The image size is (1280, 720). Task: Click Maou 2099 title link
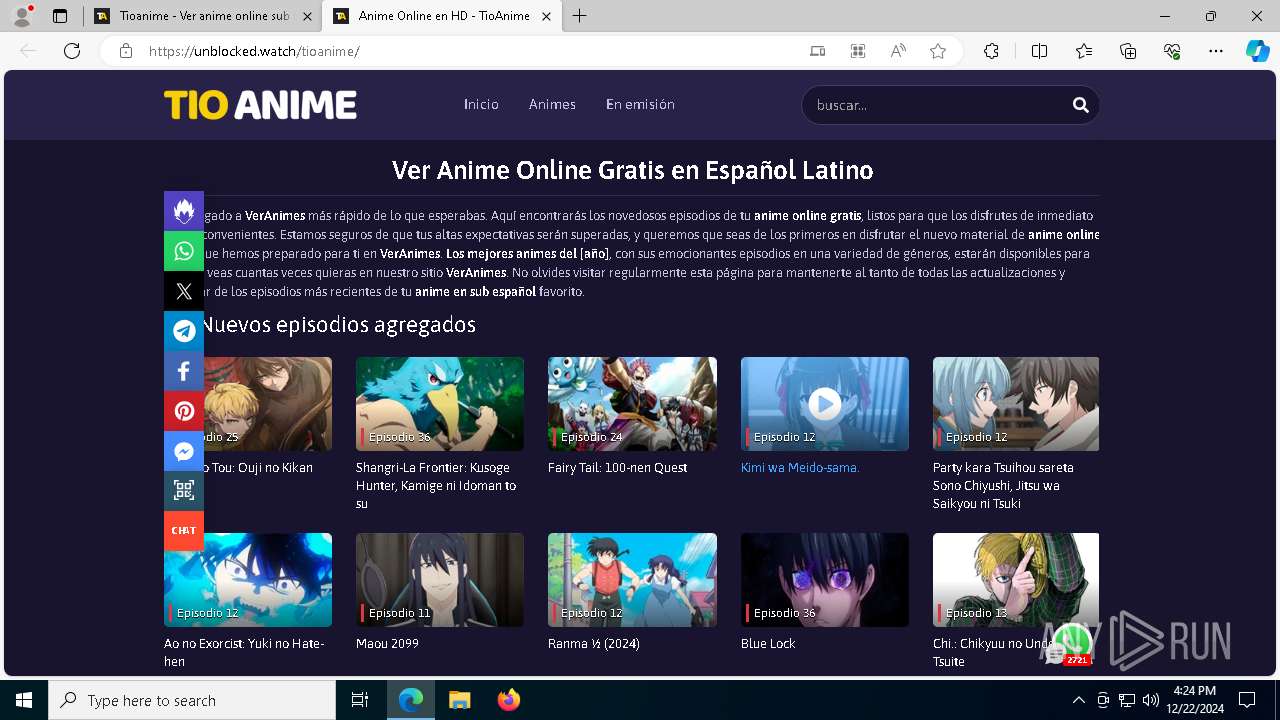click(x=387, y=643)
